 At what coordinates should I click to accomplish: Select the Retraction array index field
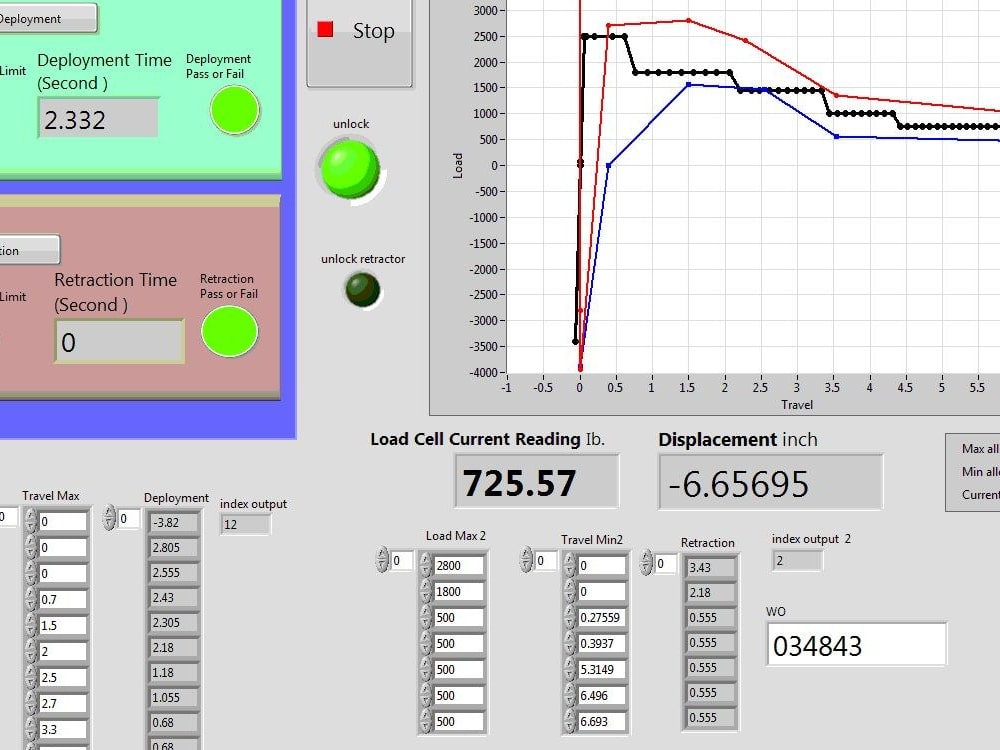(x=665, y=564)
